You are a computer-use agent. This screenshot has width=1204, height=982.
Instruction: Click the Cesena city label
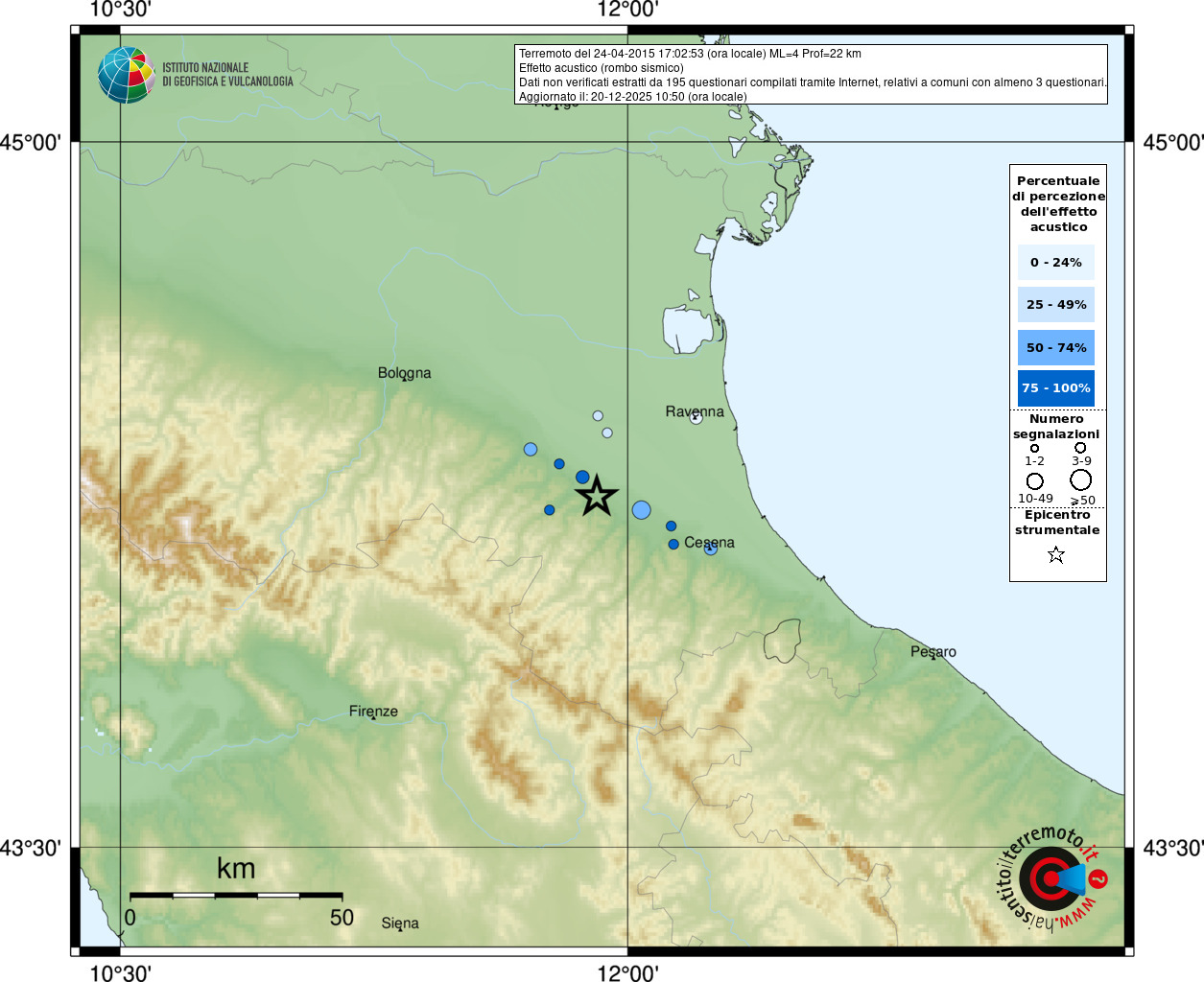tap(709, 542)
